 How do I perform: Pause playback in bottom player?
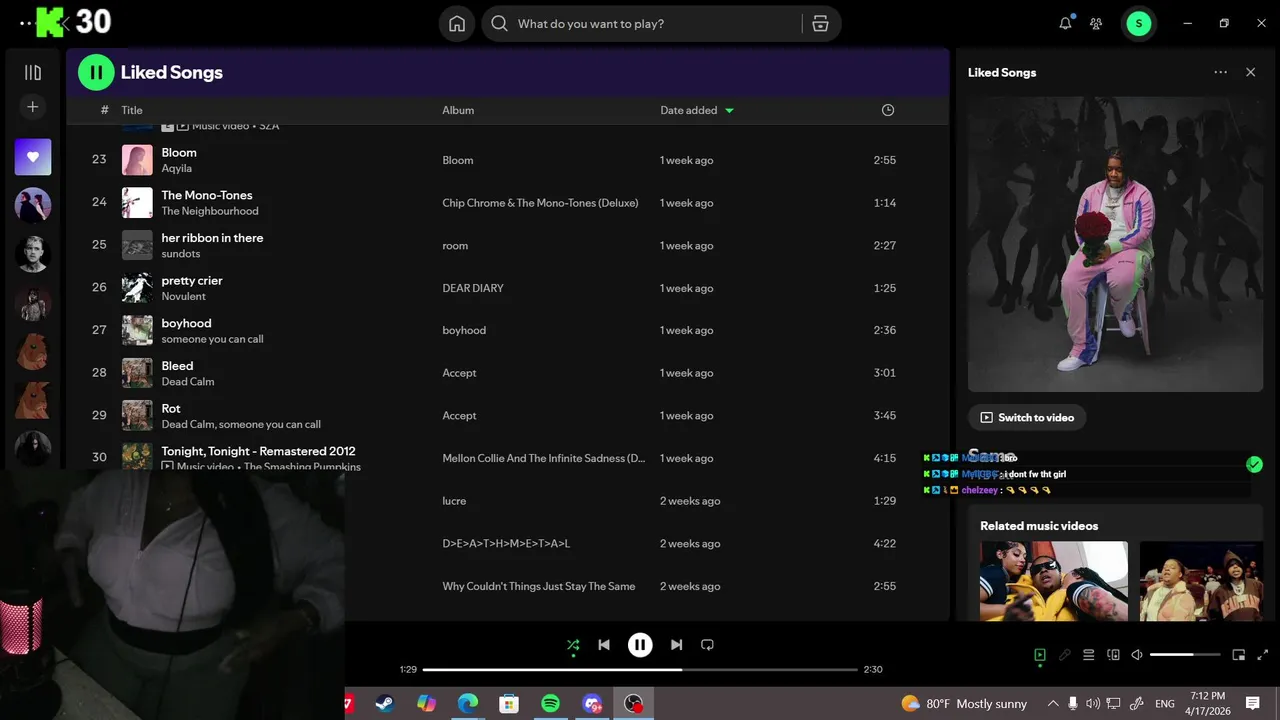pyautogui.click(x=640, y=645)
